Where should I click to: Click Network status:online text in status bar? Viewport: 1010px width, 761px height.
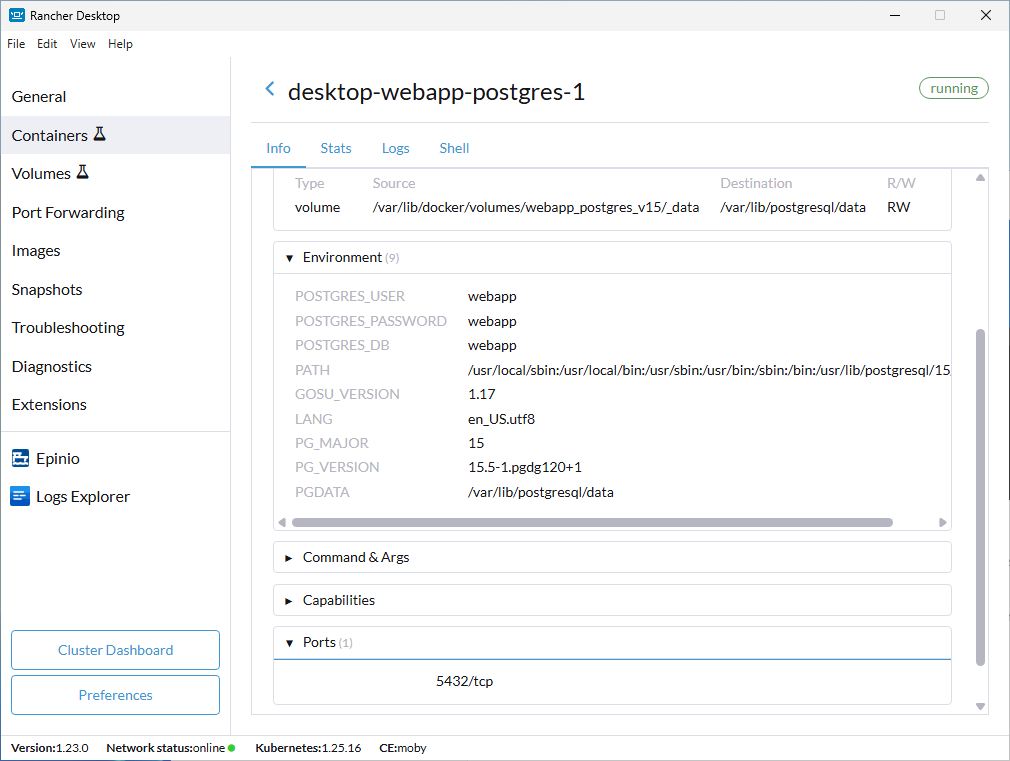(x=166, y=748)
